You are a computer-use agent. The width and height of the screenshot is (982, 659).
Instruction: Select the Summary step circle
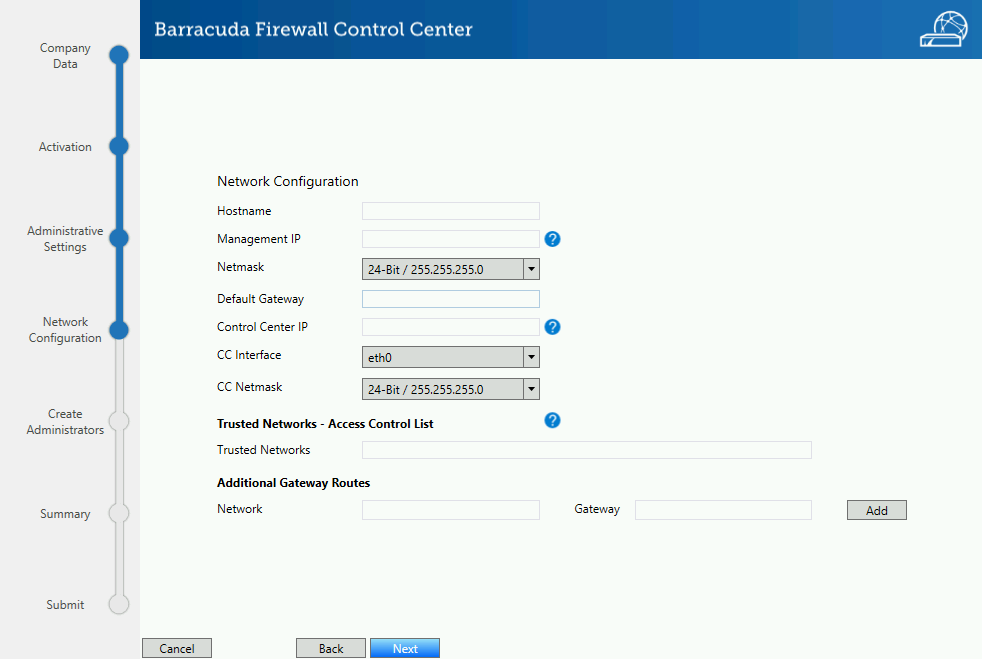[119, 513]
